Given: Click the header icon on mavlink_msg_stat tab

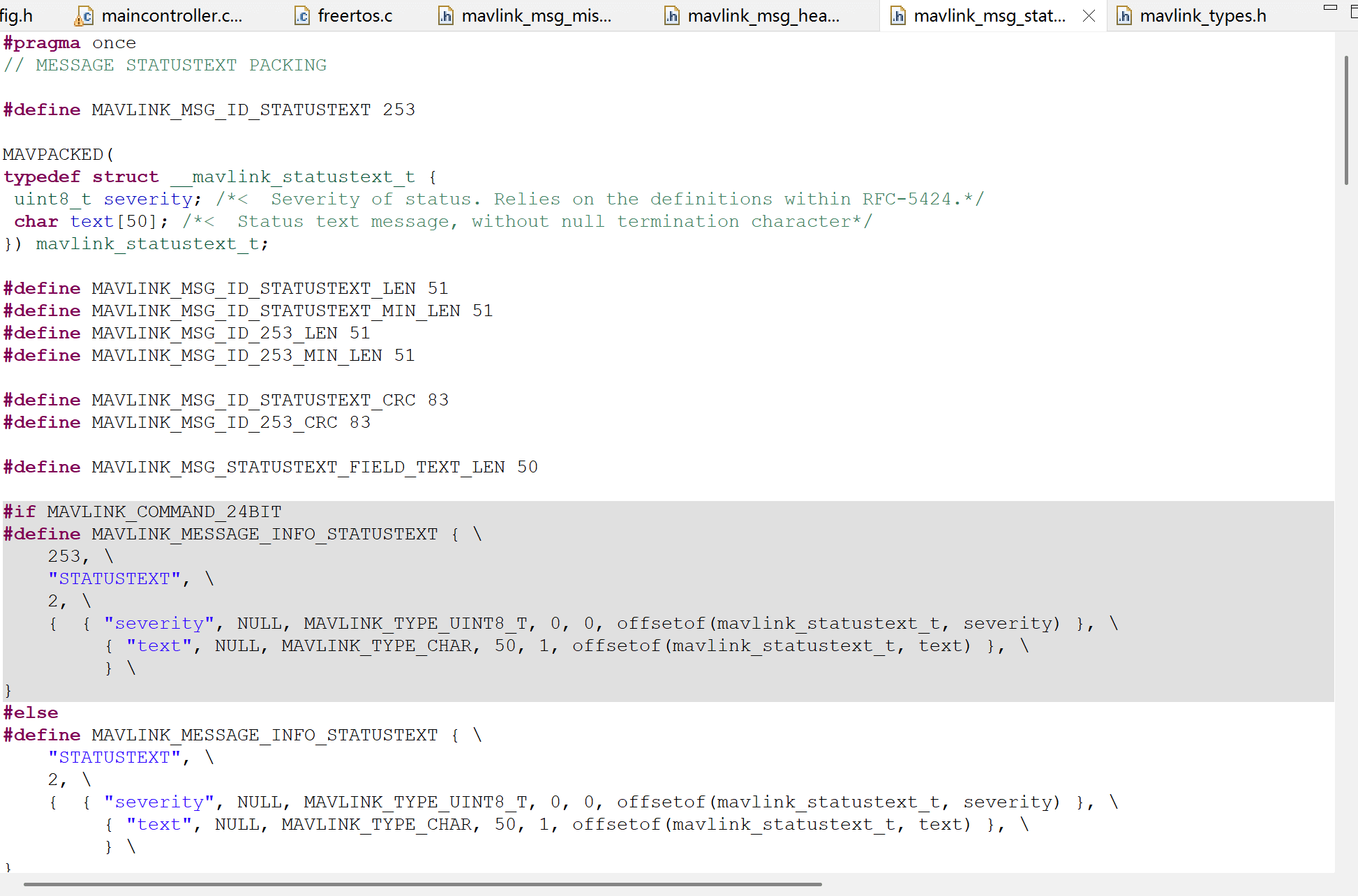Looking at the screenshot, I should point(898,15).
